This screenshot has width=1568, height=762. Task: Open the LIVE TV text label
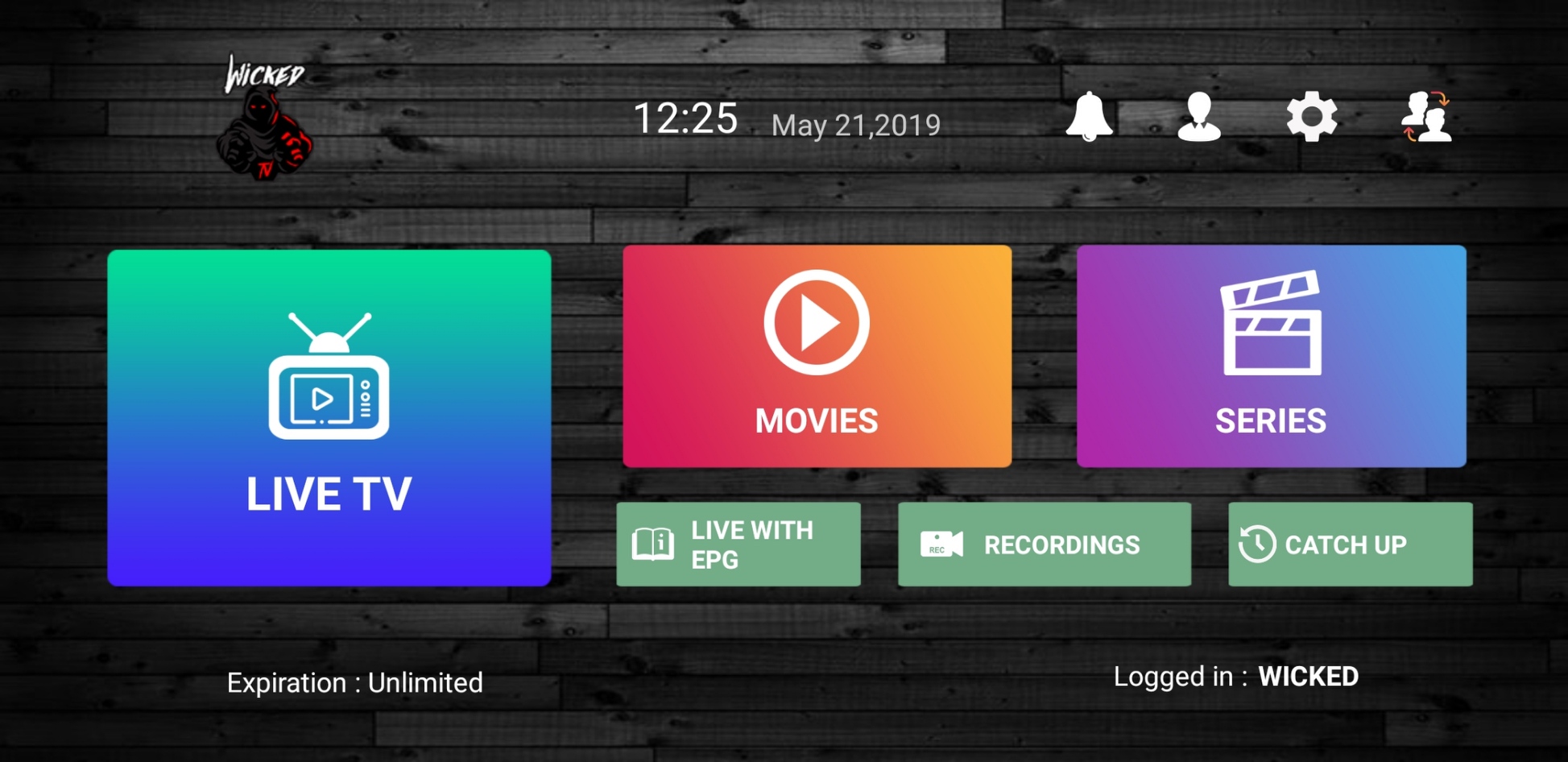329,494
